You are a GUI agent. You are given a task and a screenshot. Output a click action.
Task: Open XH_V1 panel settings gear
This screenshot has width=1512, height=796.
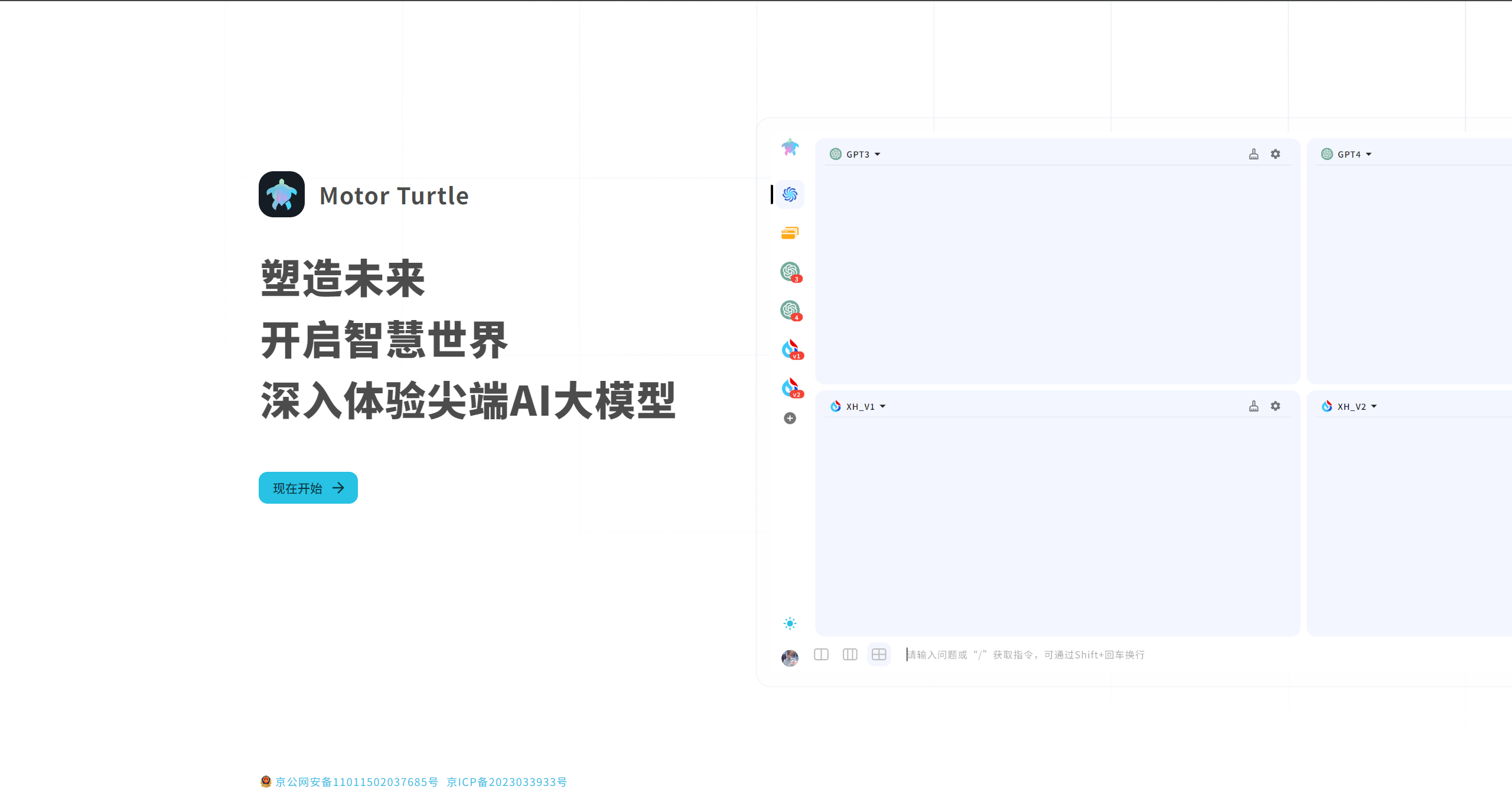point(1276,406)
